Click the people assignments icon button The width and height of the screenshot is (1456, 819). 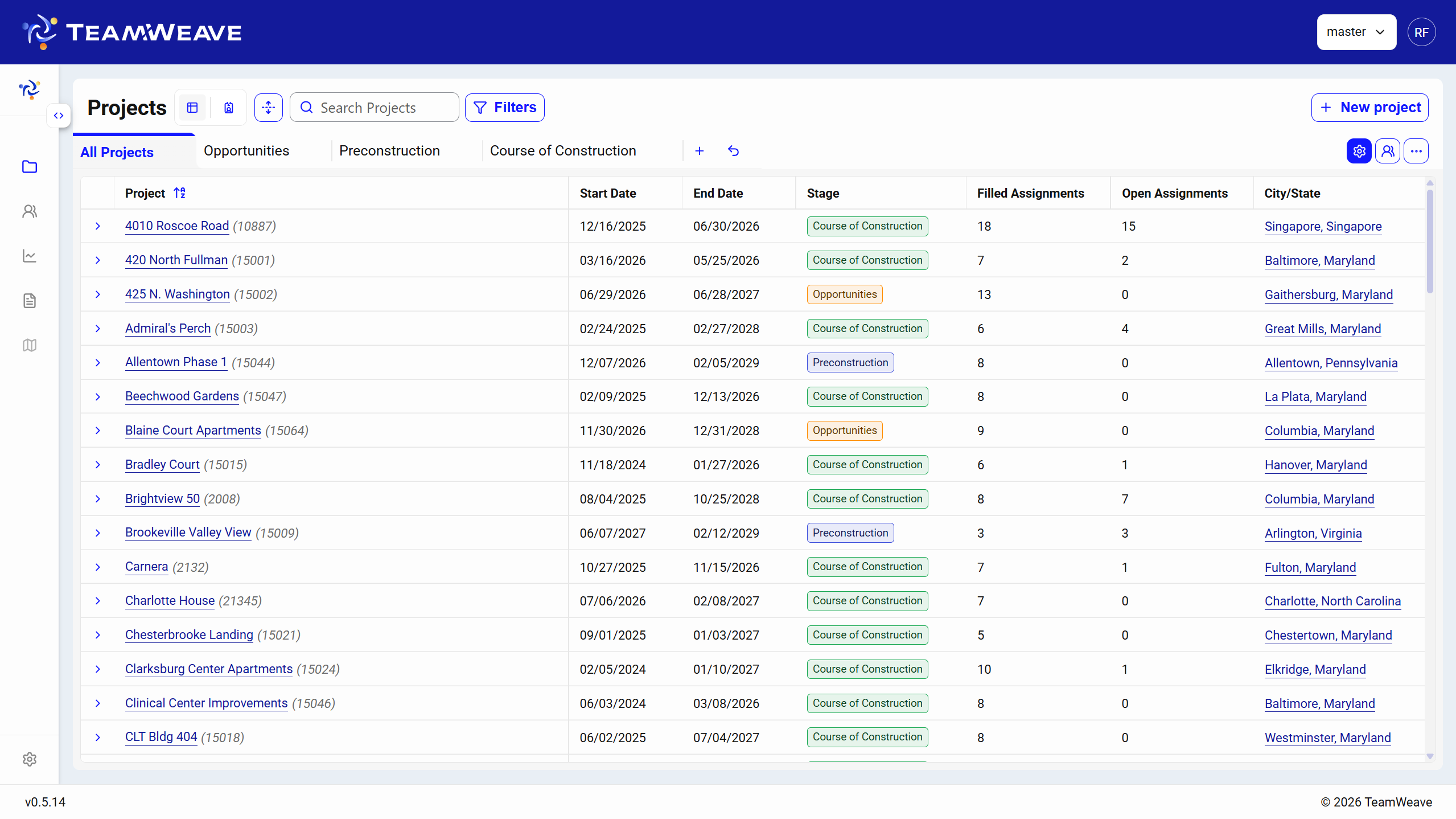1388,151
